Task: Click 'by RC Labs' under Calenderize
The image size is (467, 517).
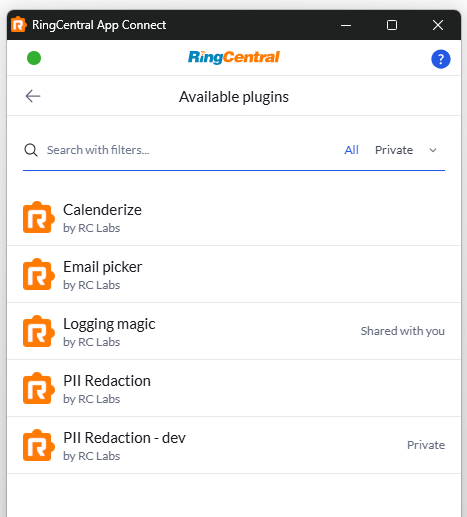Action: pos(92,228)
